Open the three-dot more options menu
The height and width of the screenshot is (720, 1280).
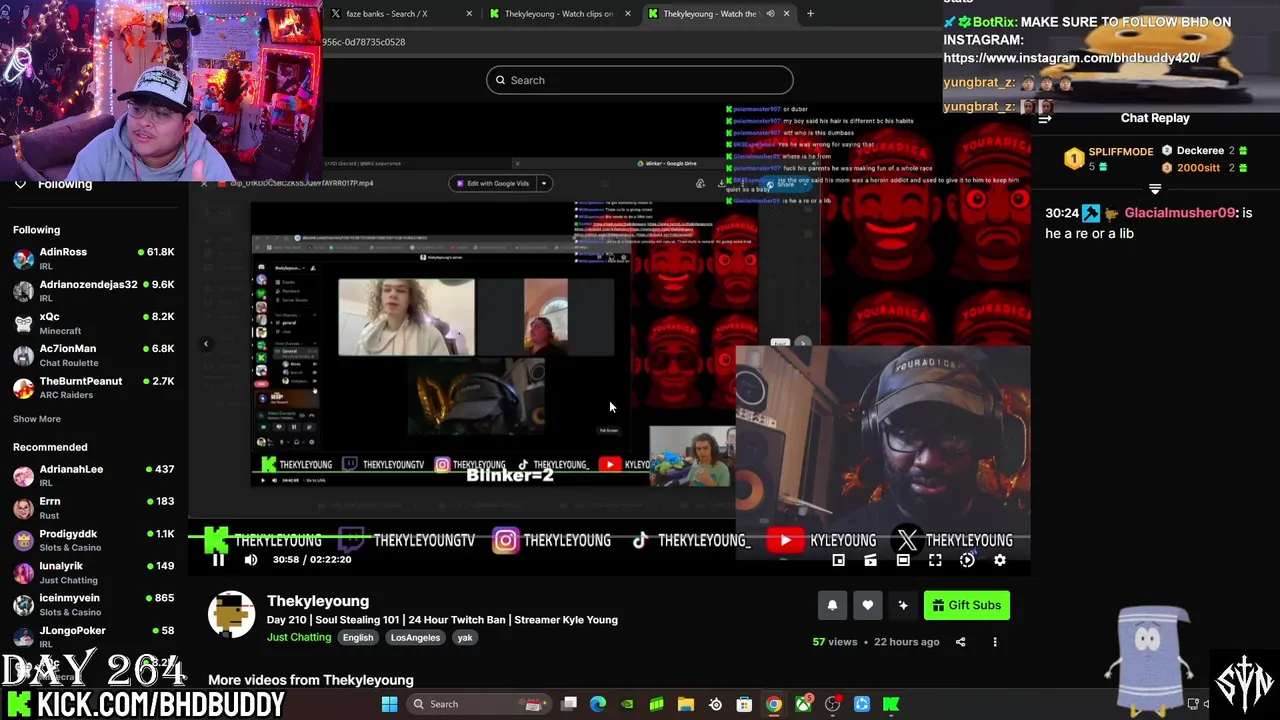(995, 642)
